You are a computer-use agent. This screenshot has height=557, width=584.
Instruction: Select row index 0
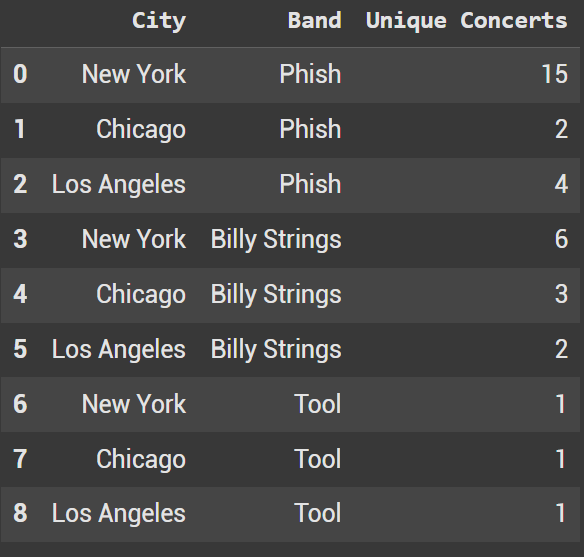click(x=20, y=74)
